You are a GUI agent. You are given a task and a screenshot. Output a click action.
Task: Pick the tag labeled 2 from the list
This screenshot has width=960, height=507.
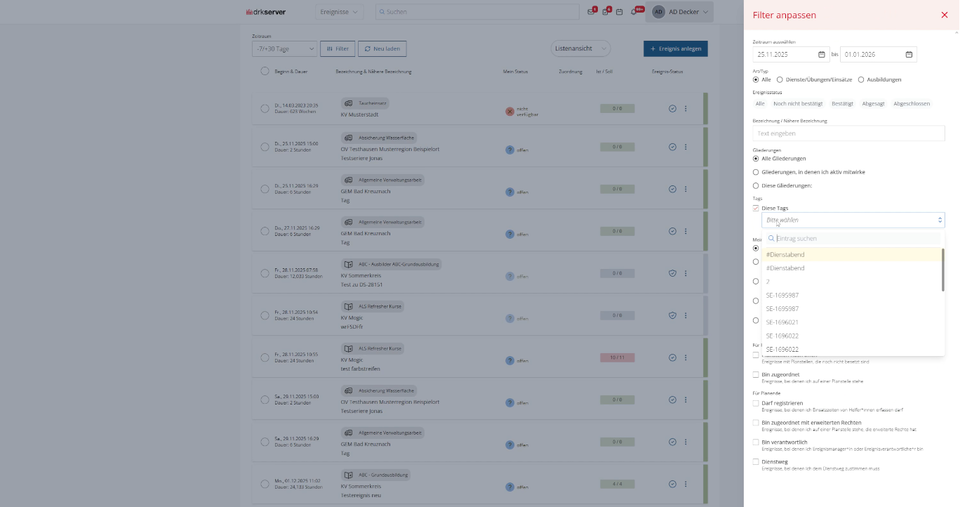coord(768,282)
